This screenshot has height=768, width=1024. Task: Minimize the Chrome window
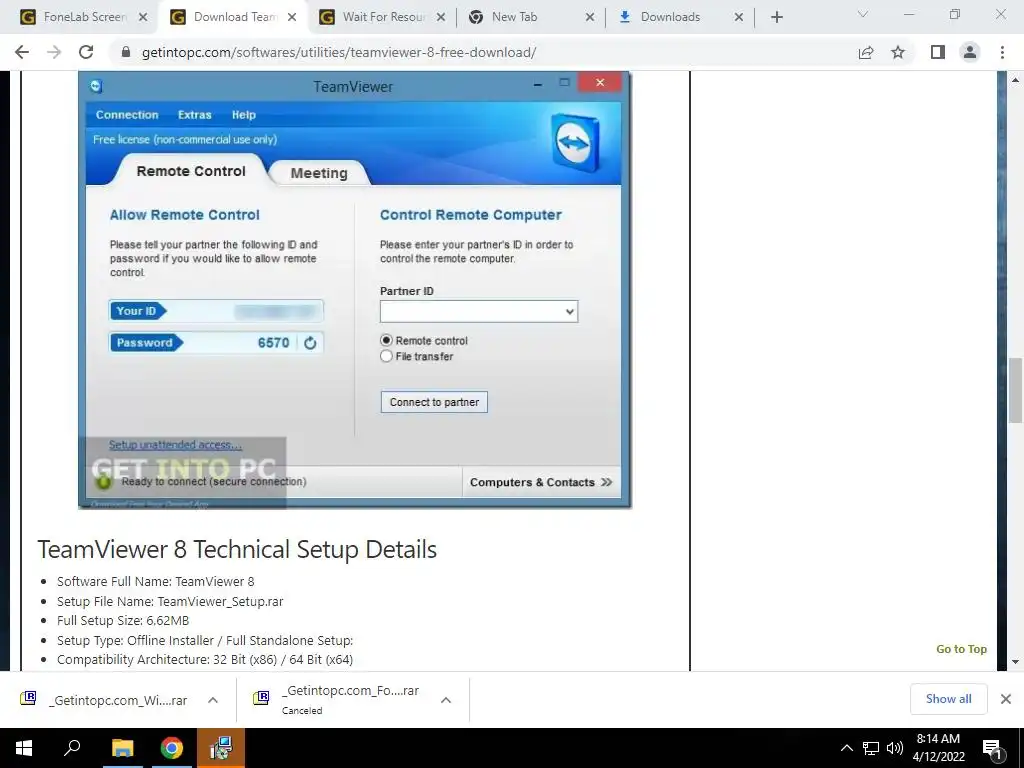[909, 14]
